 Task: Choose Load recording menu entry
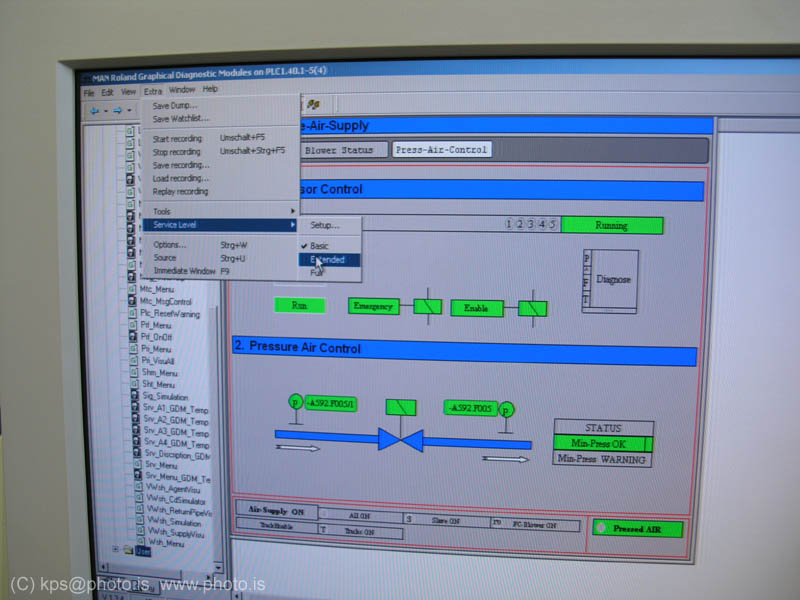pyautogui.click(x=180, y=178)
